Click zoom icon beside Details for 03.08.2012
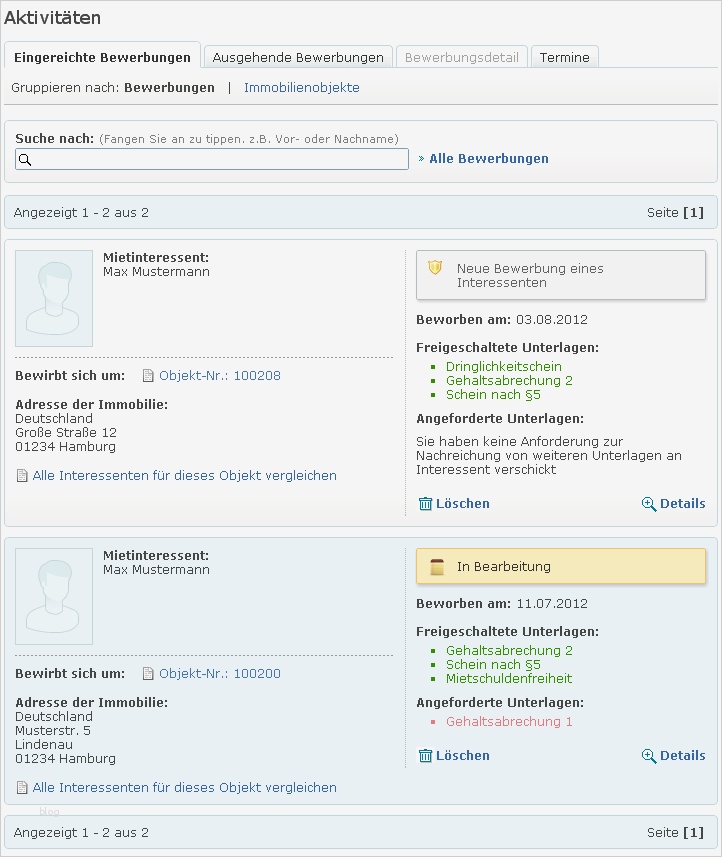Image resolution: width=722 pixels, height=857 pixels. click(x=649, y=504)
